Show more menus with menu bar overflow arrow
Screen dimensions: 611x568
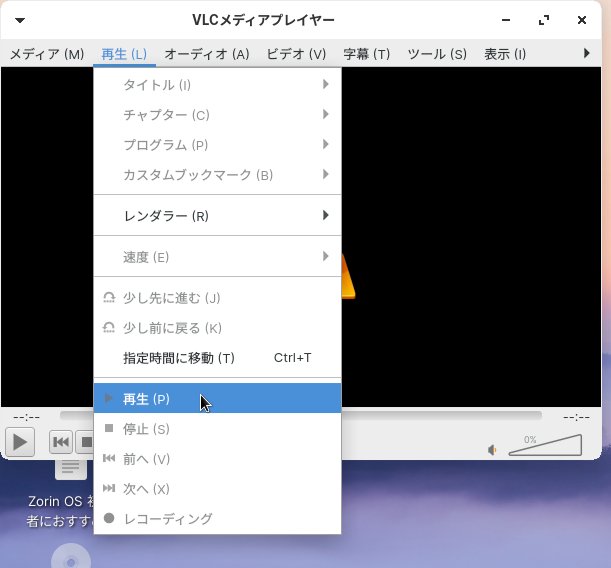point(586,53)
